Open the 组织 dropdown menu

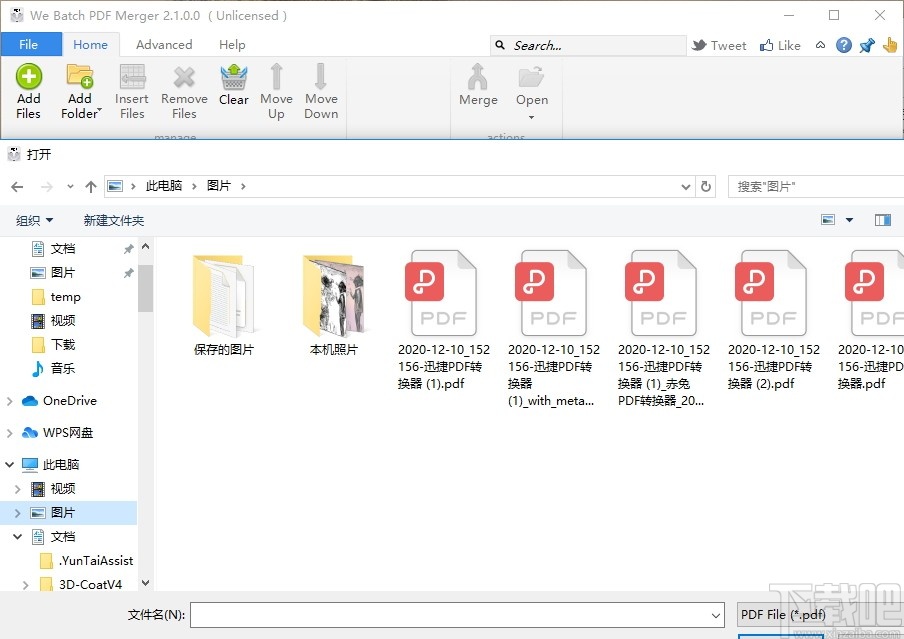pyautogui.click(x=34, y=219)
